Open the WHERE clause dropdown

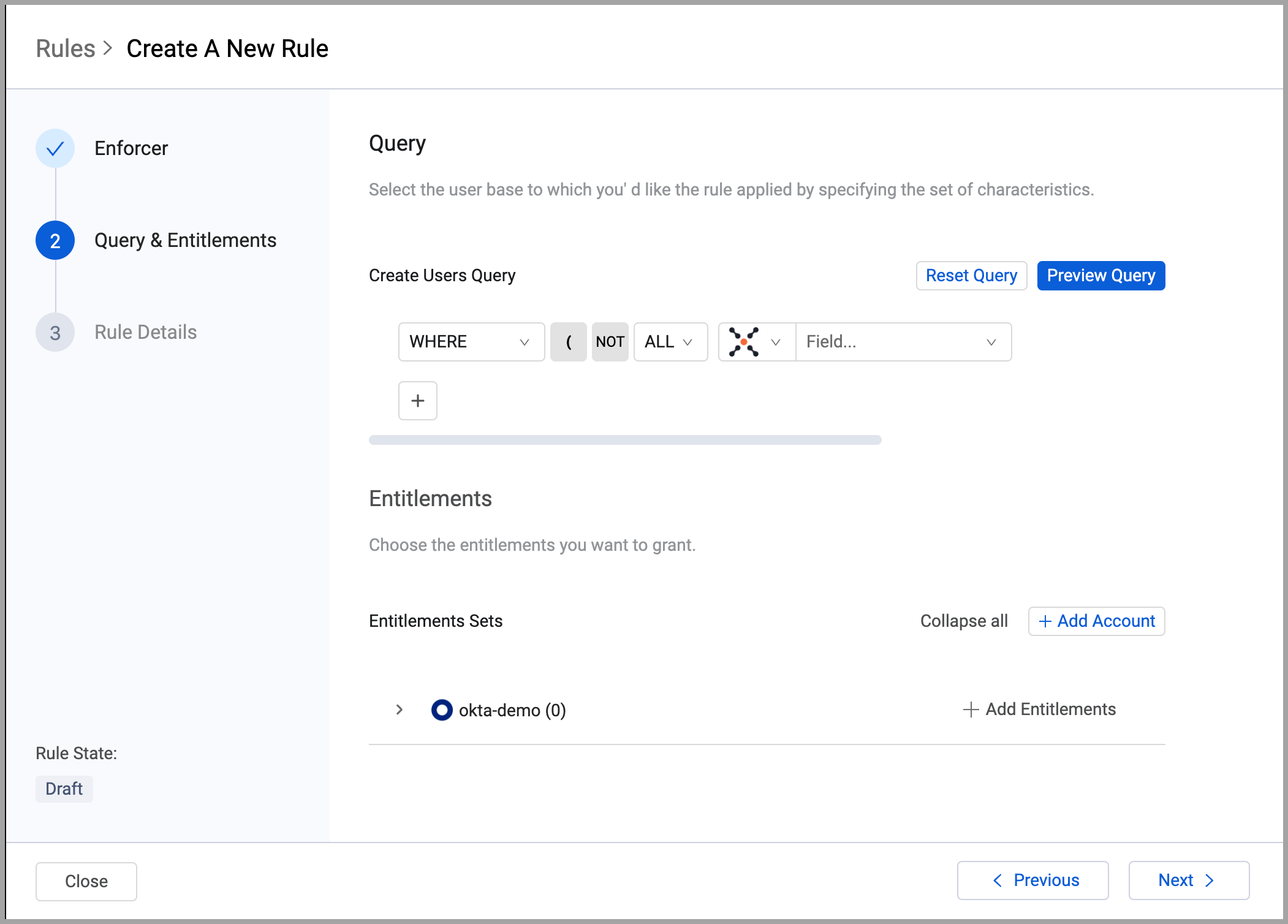click(471, 342)
